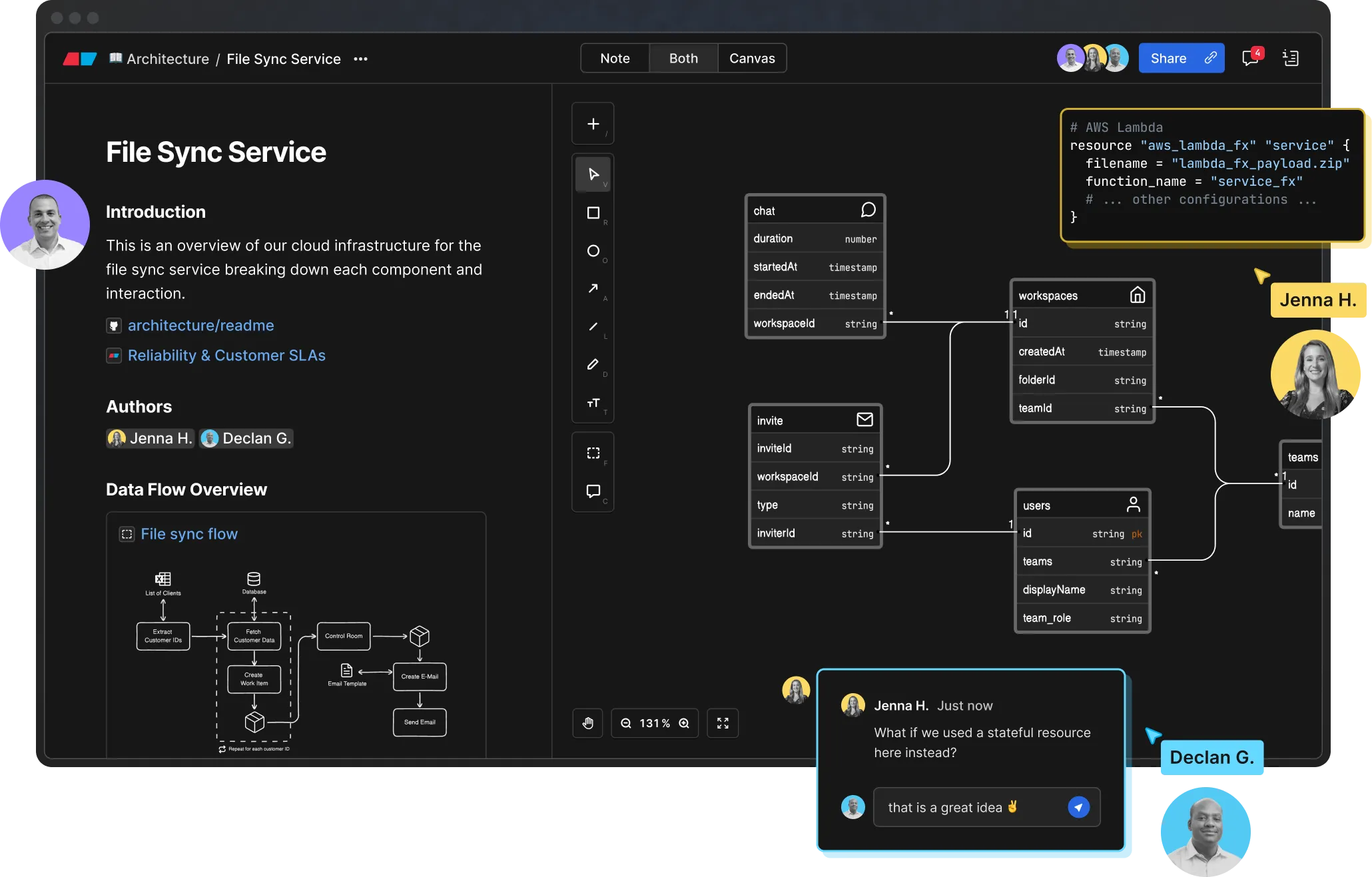This screenshot has width=1372, height=877.
Task: Pick the pencil draw tool
Action: (x=593, y=364)
